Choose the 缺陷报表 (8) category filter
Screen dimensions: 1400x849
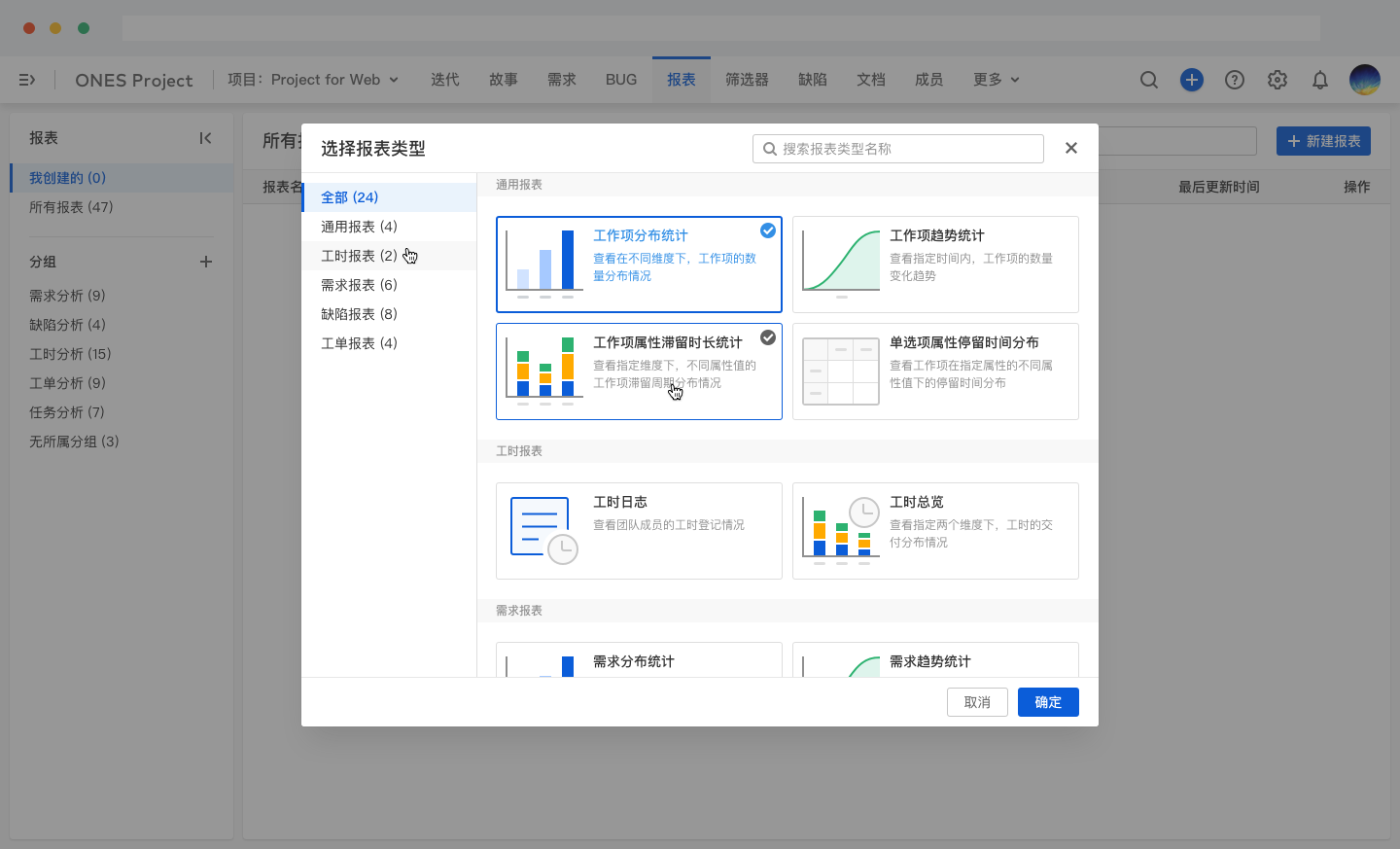point(361,313)
